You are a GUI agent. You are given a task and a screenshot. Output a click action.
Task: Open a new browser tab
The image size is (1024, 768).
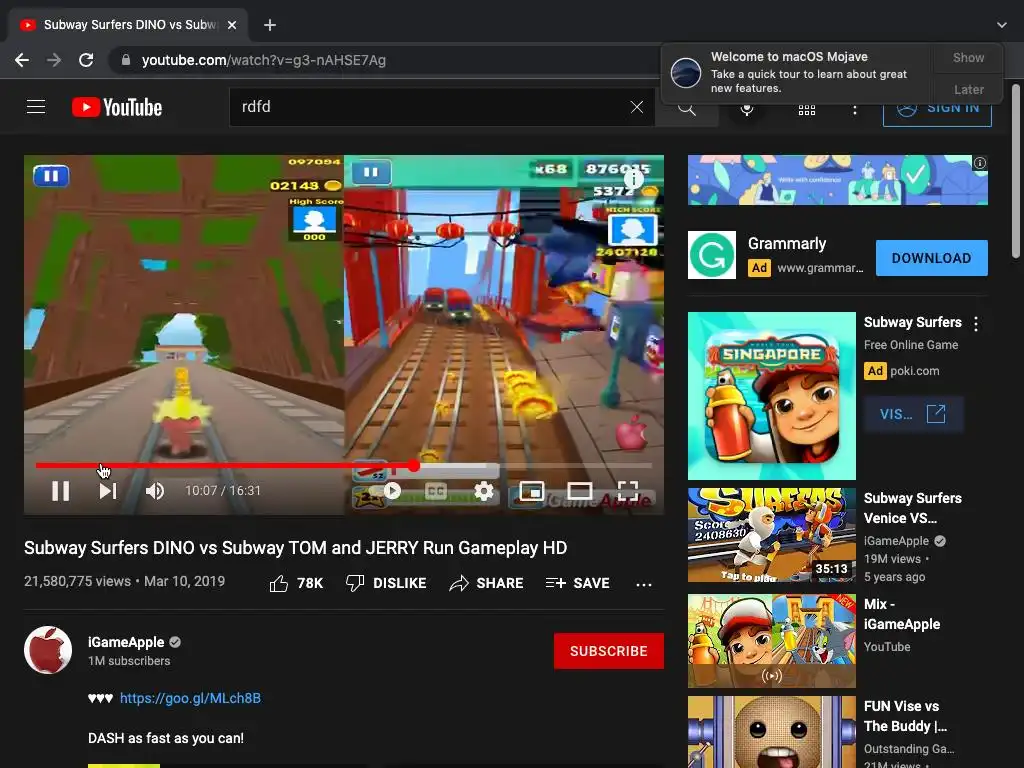[x=270, y=25]
